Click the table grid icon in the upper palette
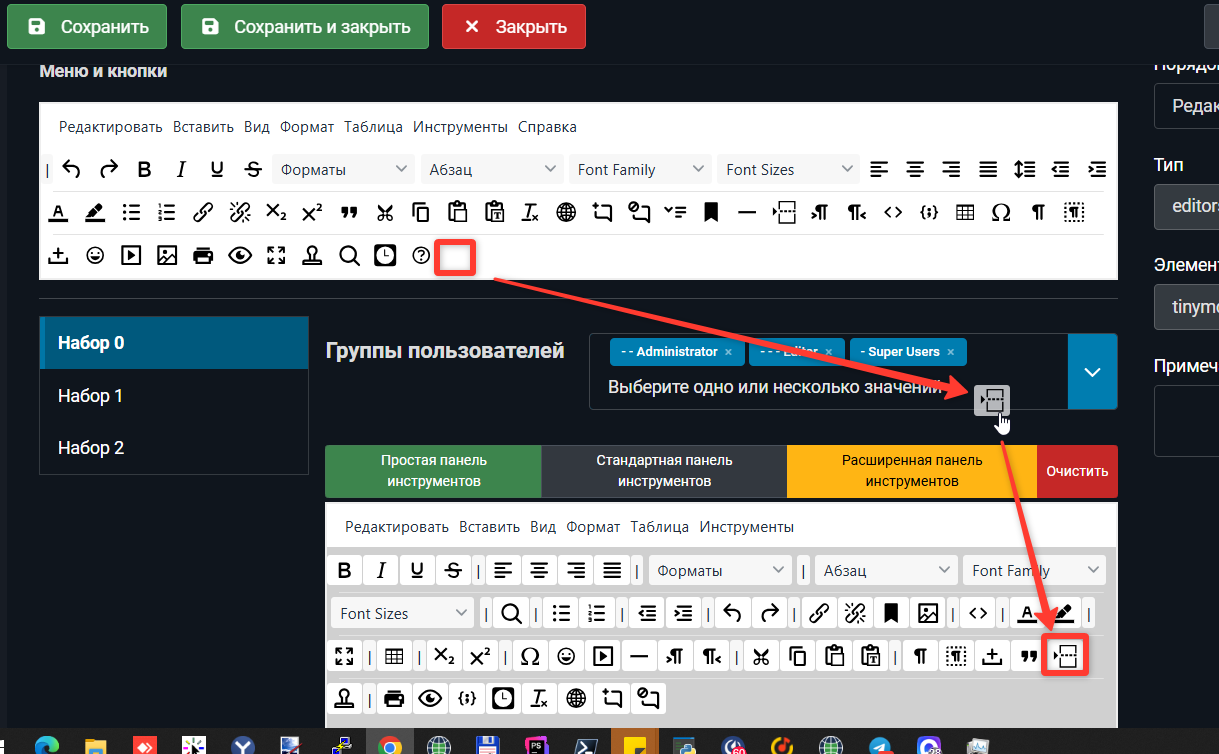The height and width of the screenshot is (754, 1219). point(964,212)
